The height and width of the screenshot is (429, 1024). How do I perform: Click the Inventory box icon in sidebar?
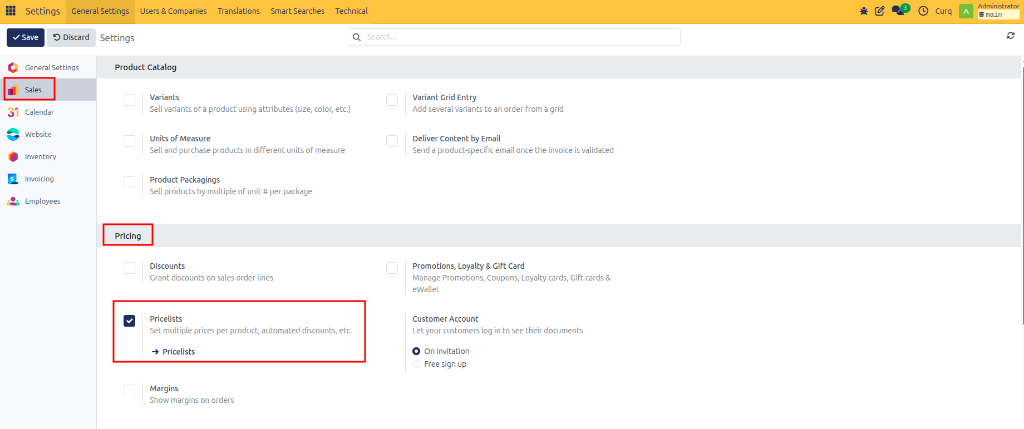pos(12,157)
